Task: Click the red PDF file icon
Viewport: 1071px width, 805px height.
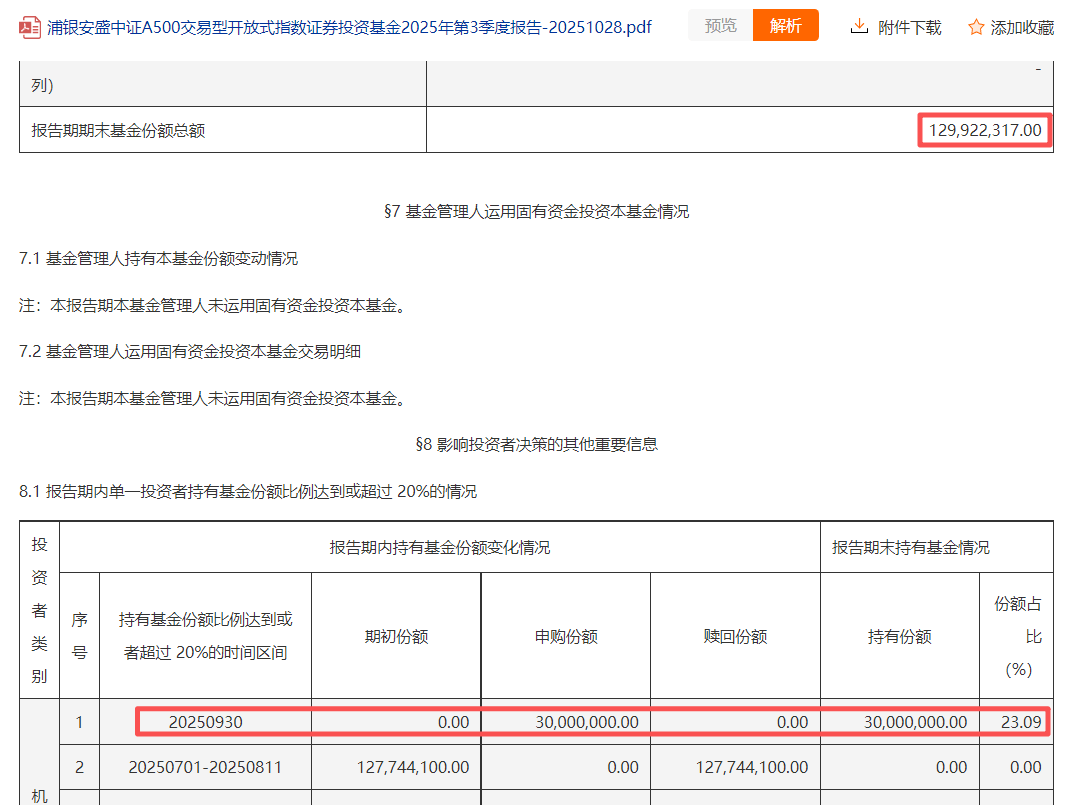Action: click(x=30, y=27)
